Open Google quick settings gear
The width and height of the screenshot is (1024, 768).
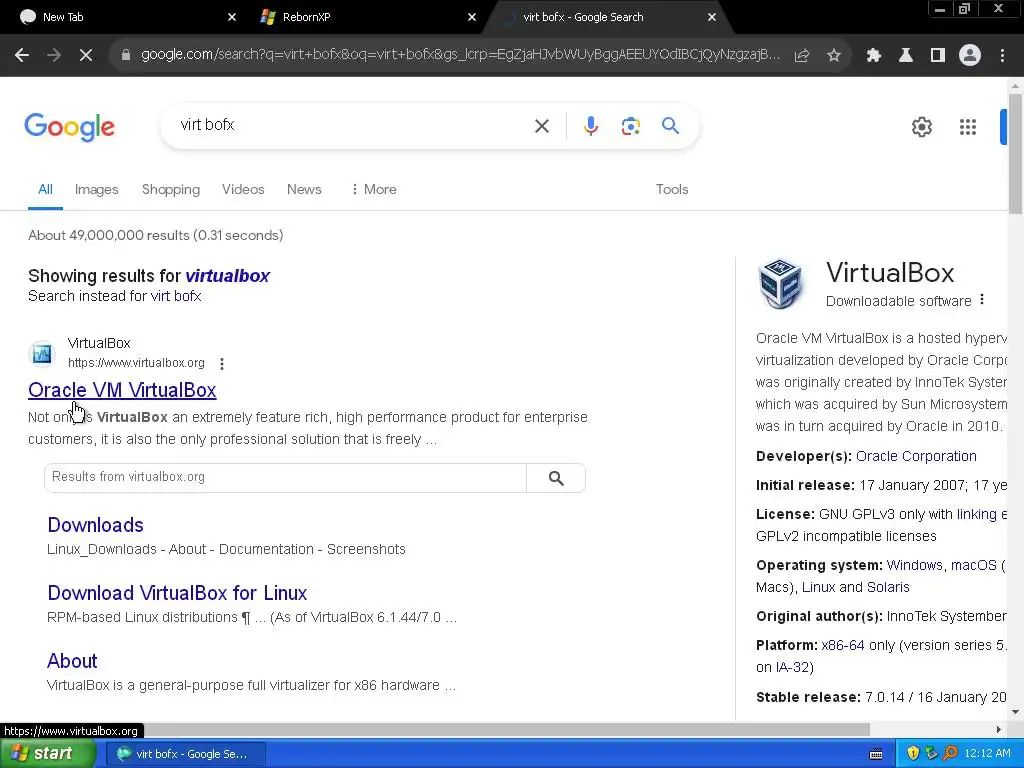pyautogui.click(x=921, y=127)
